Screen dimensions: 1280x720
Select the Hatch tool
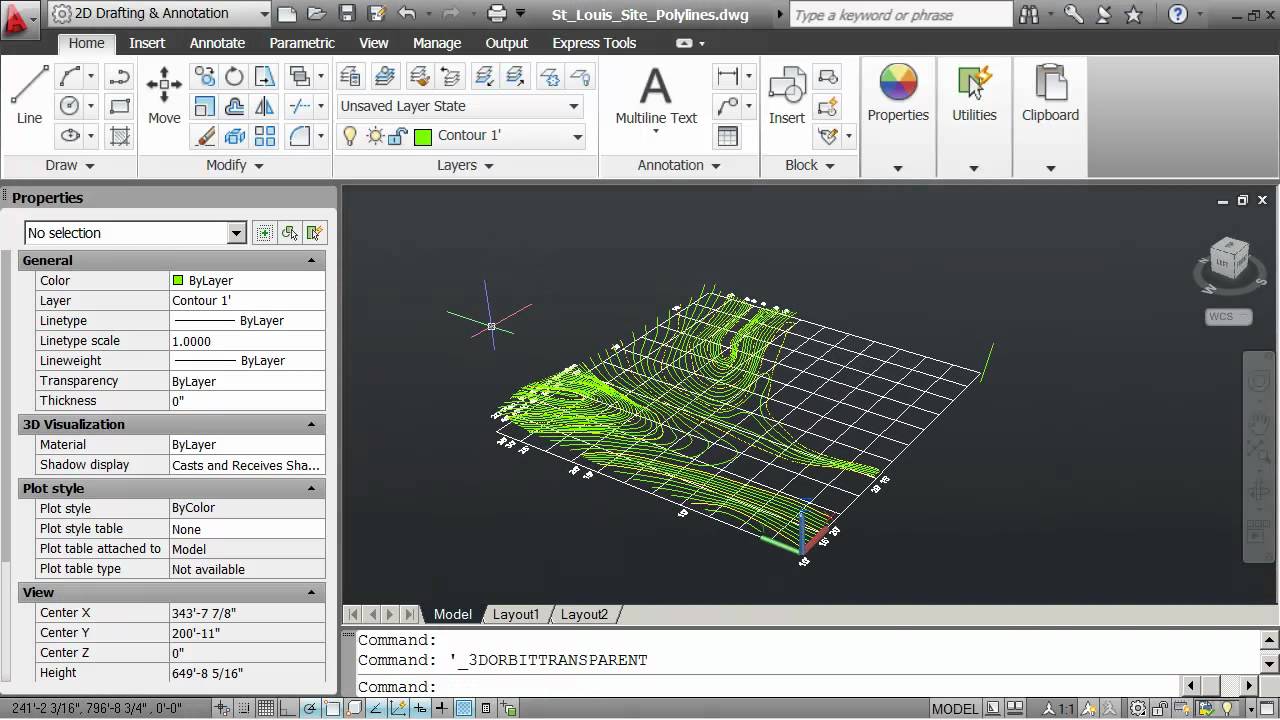[x=119, y=136]
